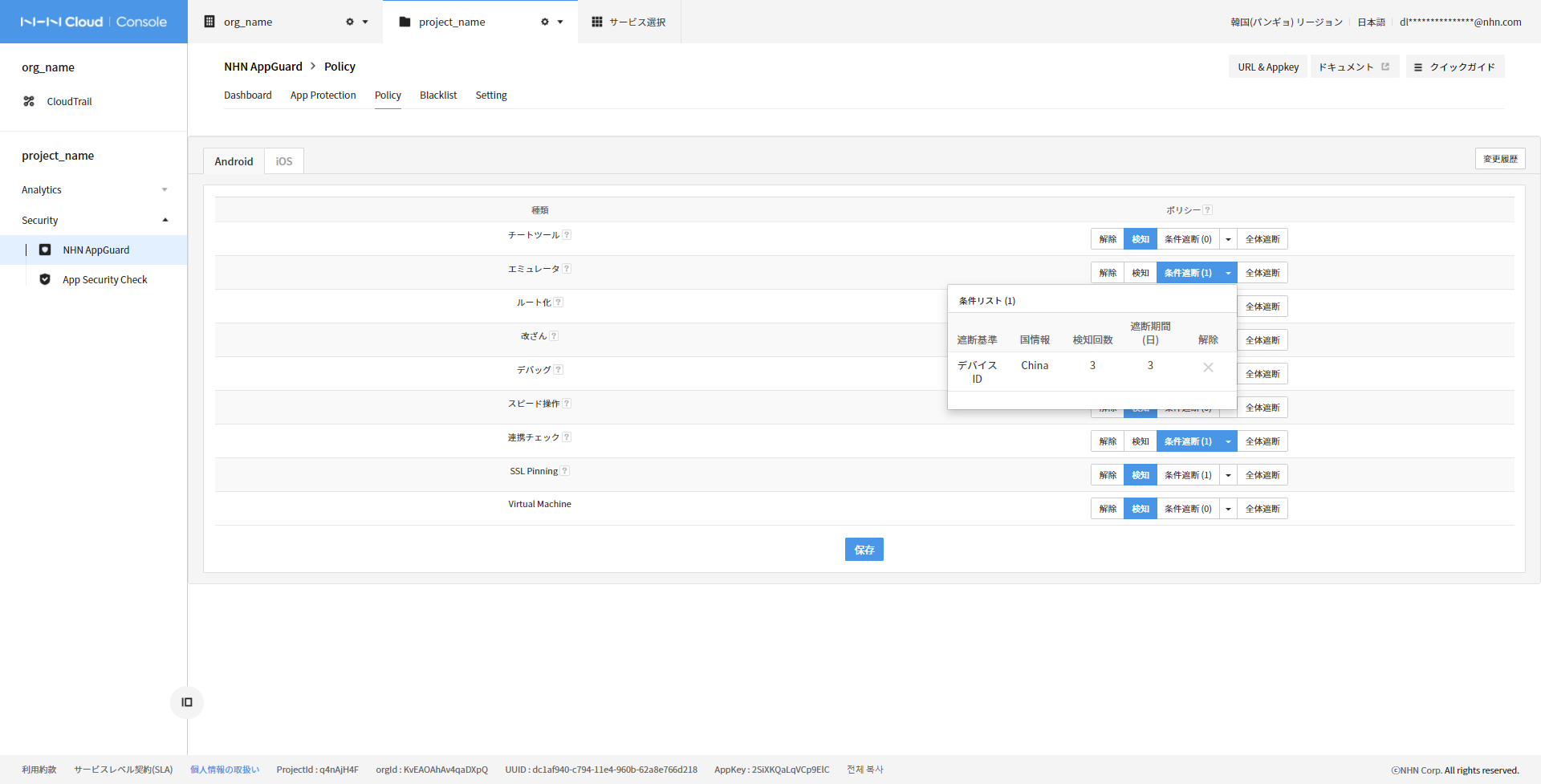The width and height of the screenshot is (1541, 784).
Task: Select 条件遮断 (0) for Virtual Machine
Action: [1188, 509]
